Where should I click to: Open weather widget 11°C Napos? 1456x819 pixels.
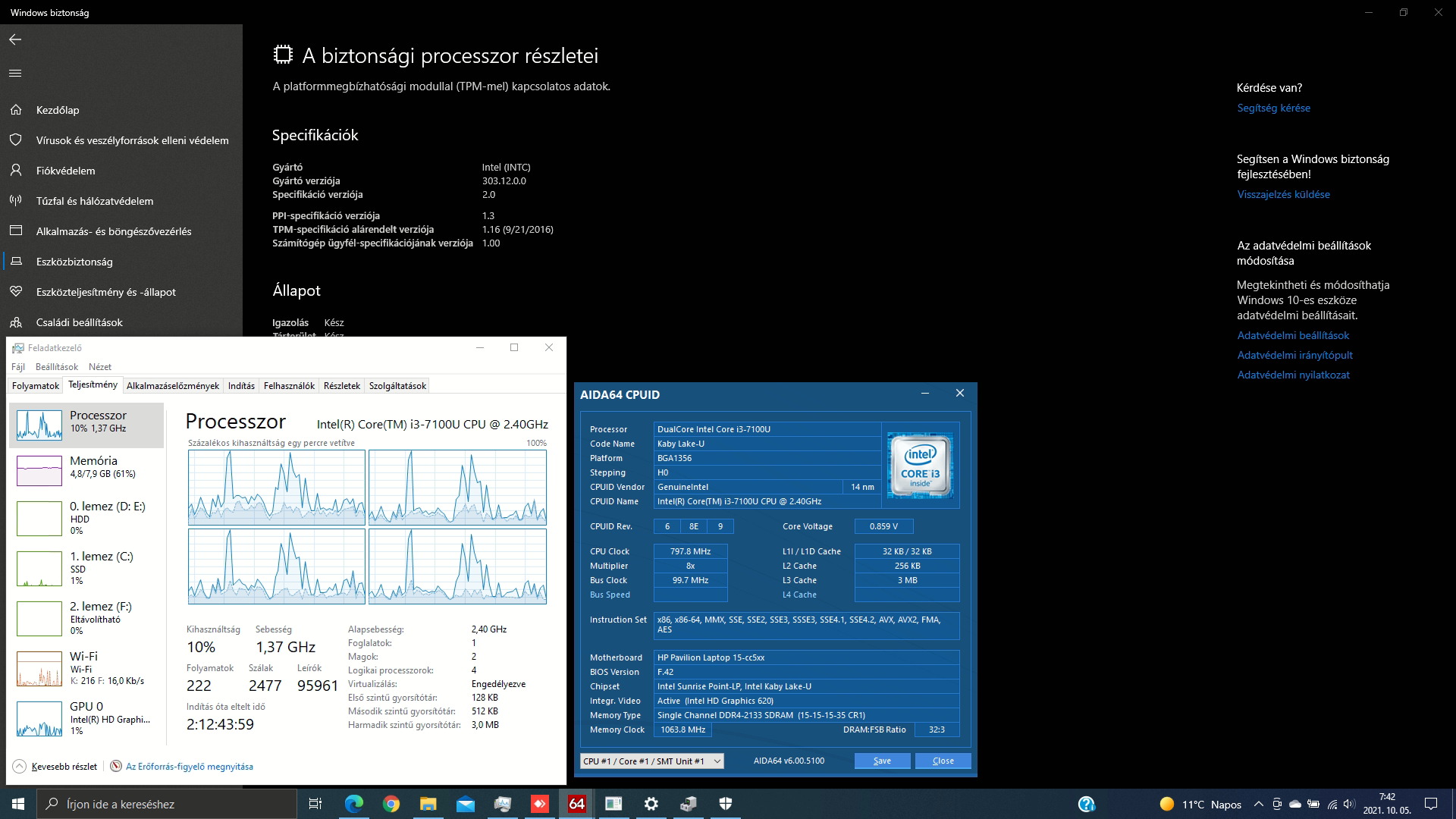point(1200,804)
